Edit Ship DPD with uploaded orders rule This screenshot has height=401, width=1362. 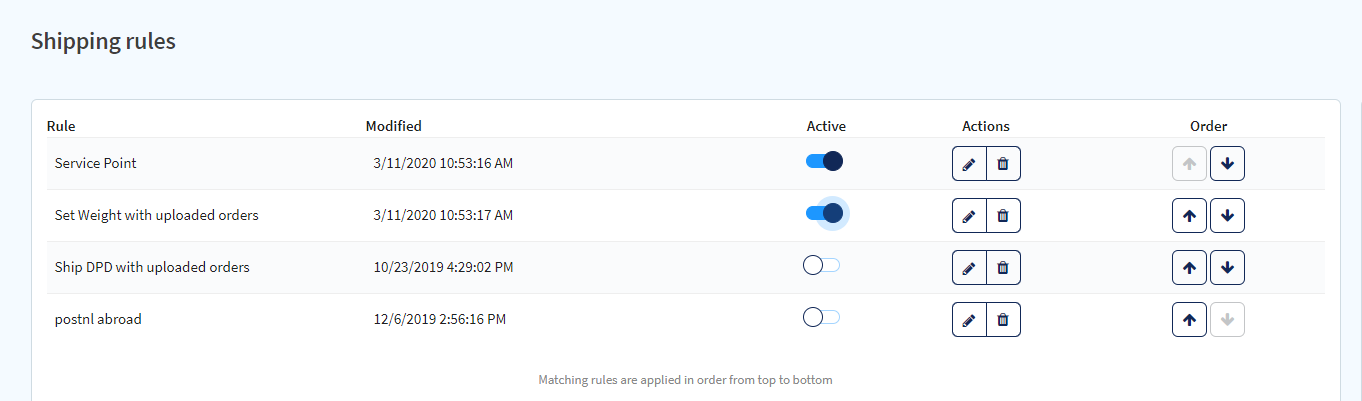(x=969, y=268)
